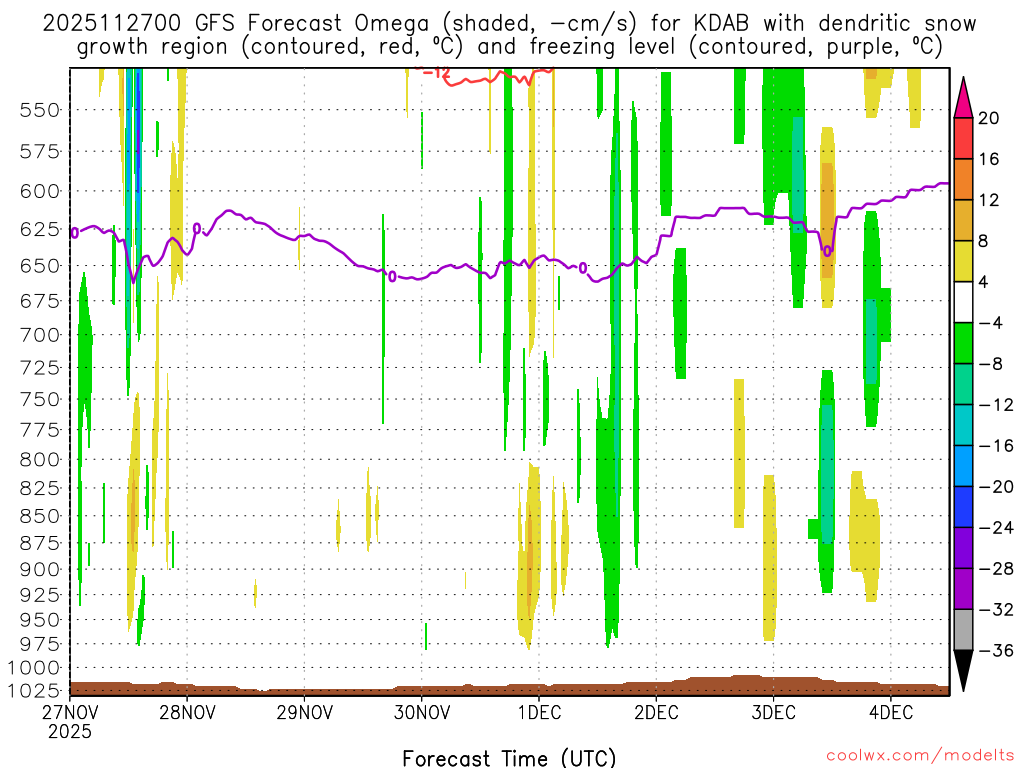The height and width of the screenshot is (768, 1024).
Task: Click the 675 pressure level label
Action: coord(39,301)
